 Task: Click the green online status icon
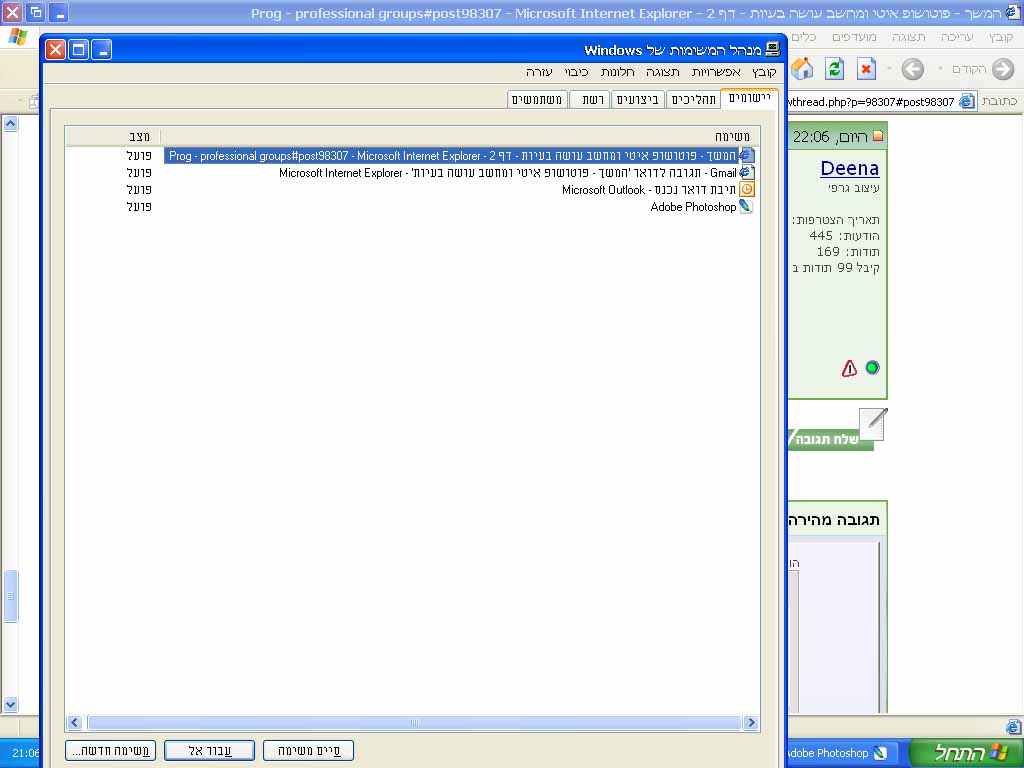[872, 368]
